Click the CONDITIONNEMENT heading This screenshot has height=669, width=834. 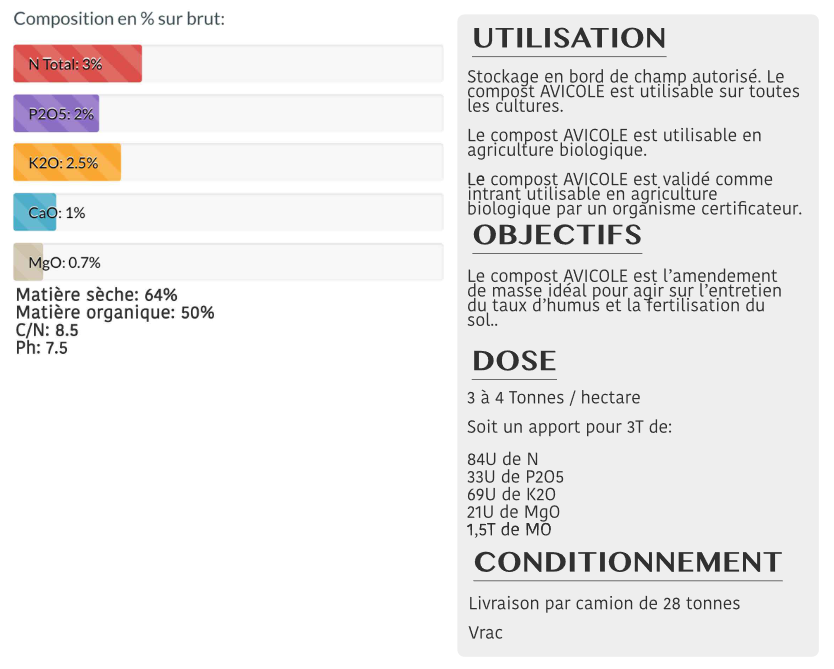627,562
